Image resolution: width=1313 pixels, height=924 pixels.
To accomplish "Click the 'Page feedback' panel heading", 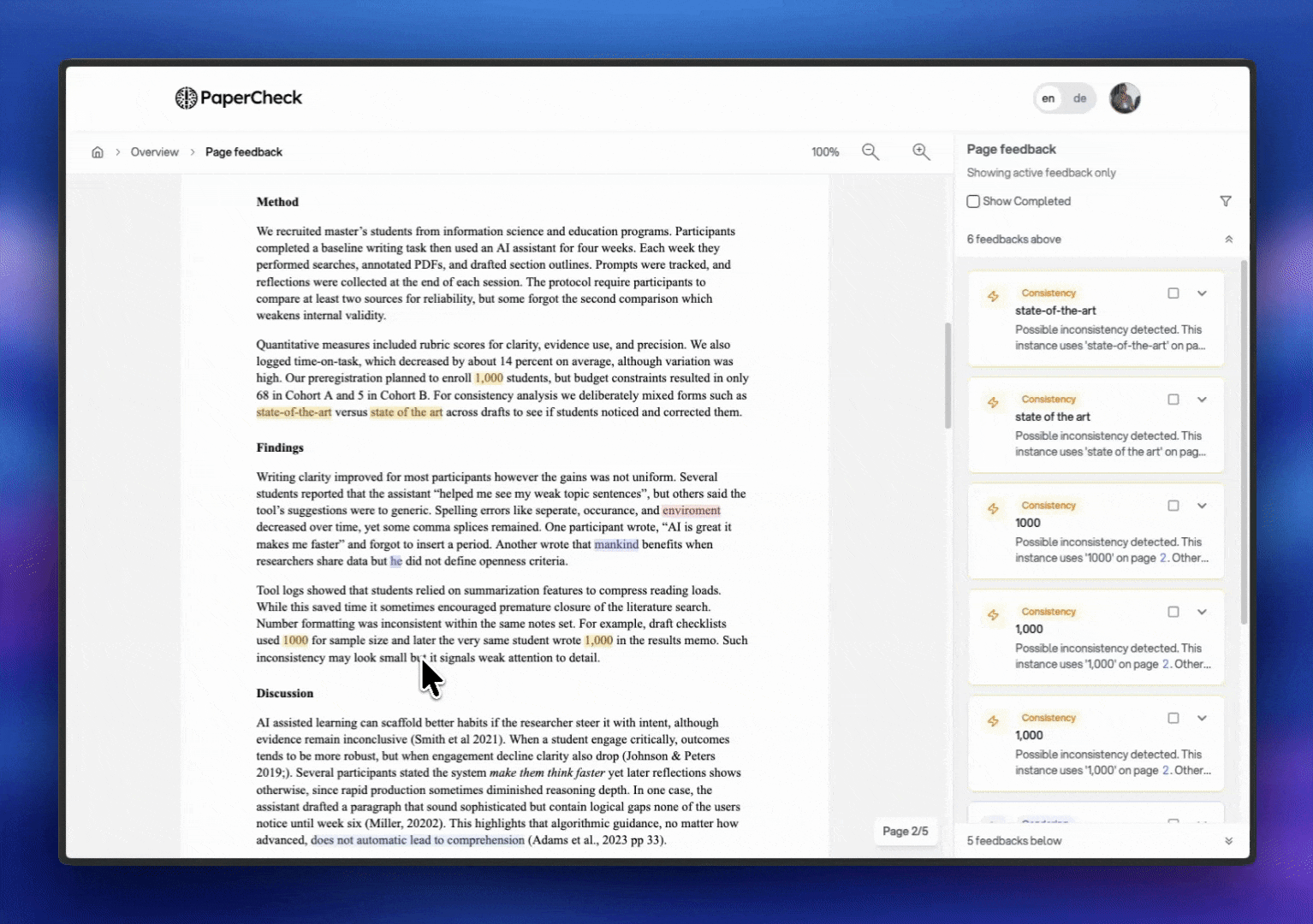I will pos(1012,149).
